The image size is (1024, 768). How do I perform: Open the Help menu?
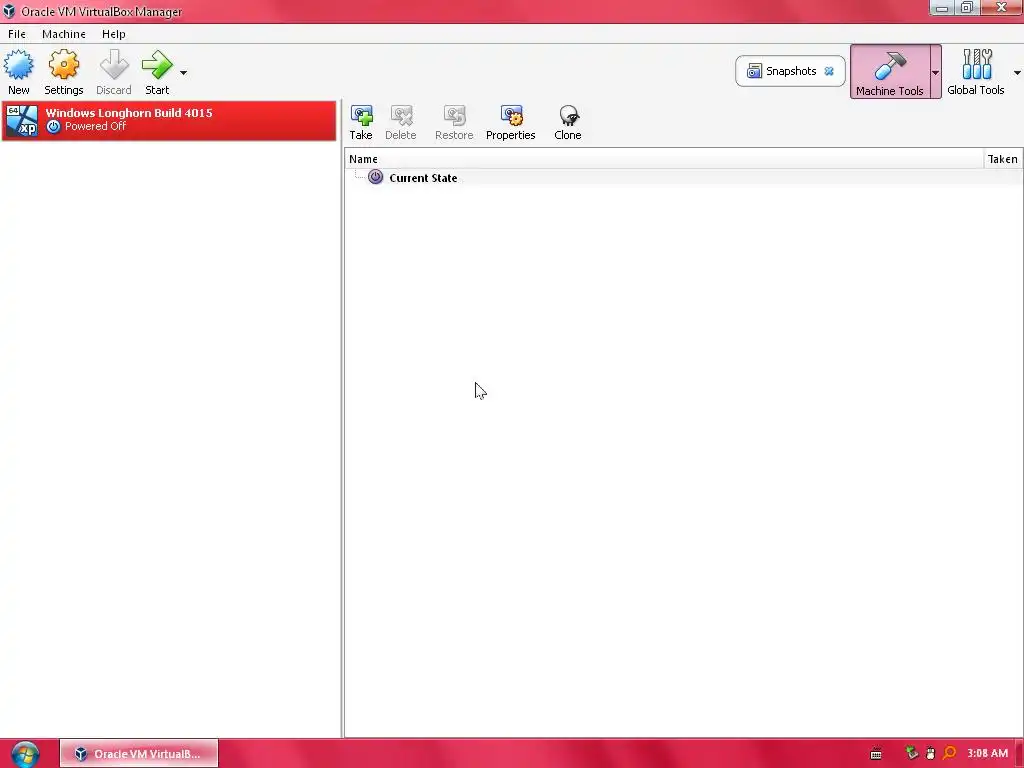(114, 34)
